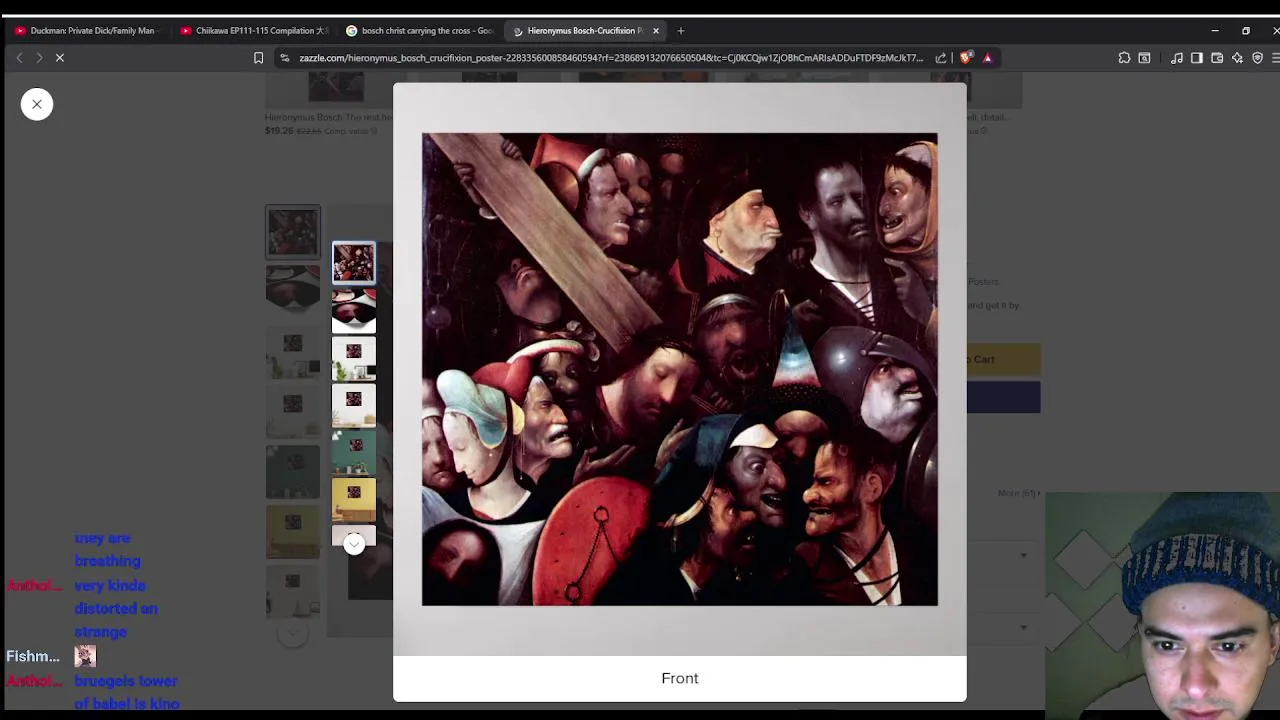Switch to the bosch christ carrying the cross tab
This screenshot has height=720, width=1280.
pyautogui.click(x=421, y=31)
